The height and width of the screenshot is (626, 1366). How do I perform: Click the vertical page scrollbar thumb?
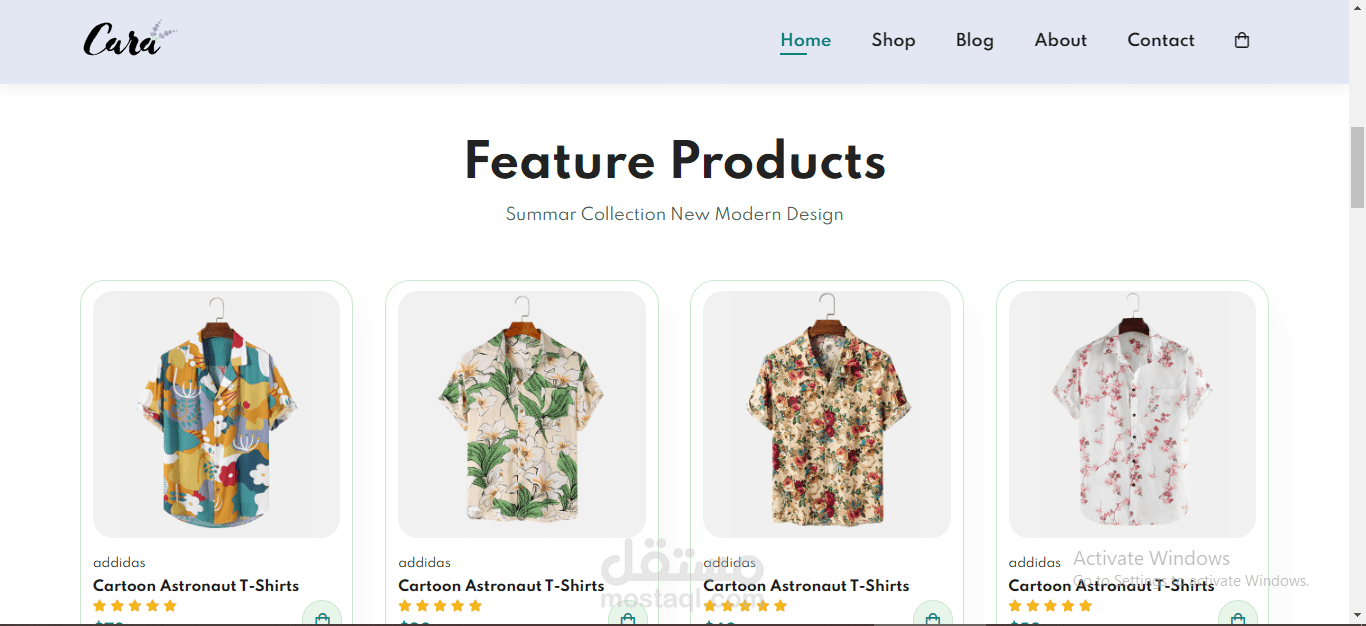pos(1357,167)
